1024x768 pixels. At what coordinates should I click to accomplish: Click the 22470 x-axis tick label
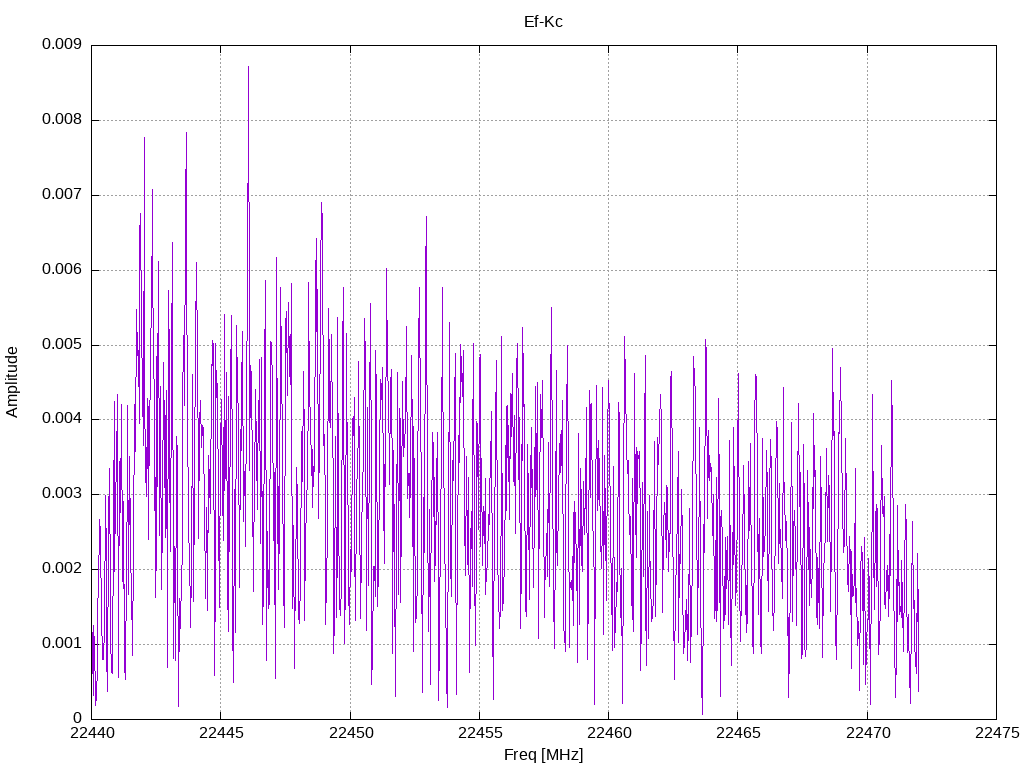[867, 733]
